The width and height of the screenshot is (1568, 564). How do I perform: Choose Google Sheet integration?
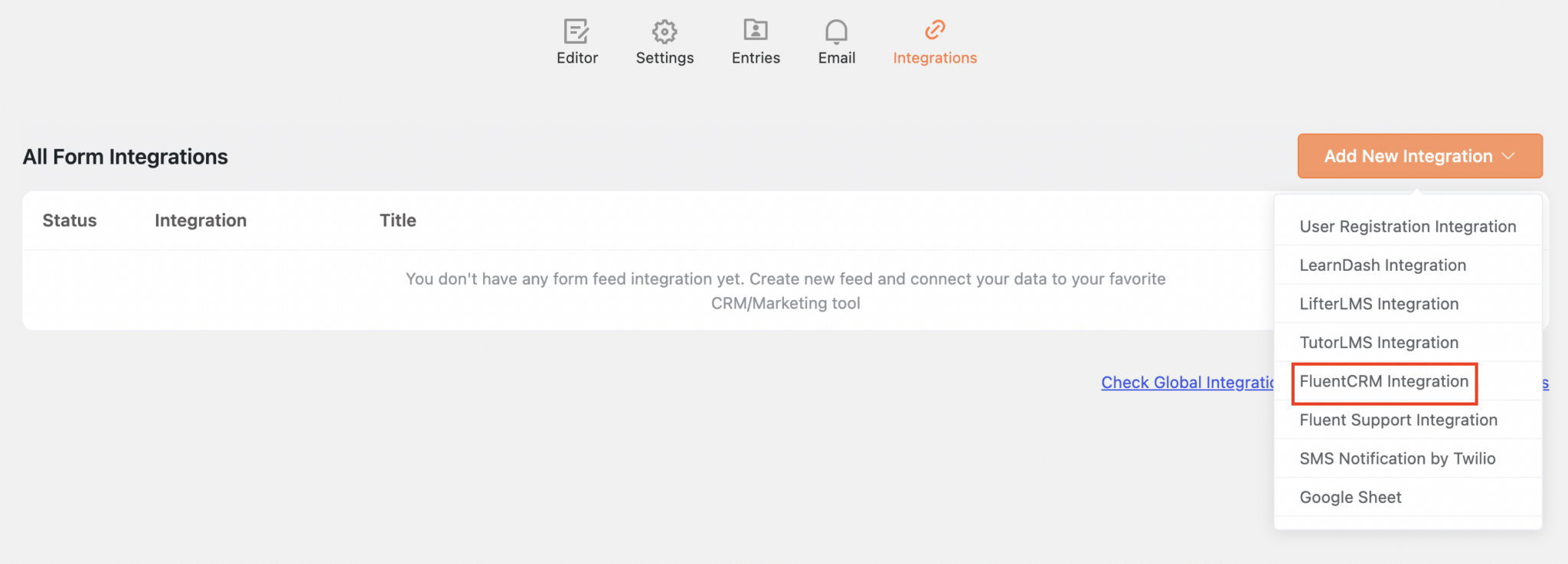[1348, 497]
